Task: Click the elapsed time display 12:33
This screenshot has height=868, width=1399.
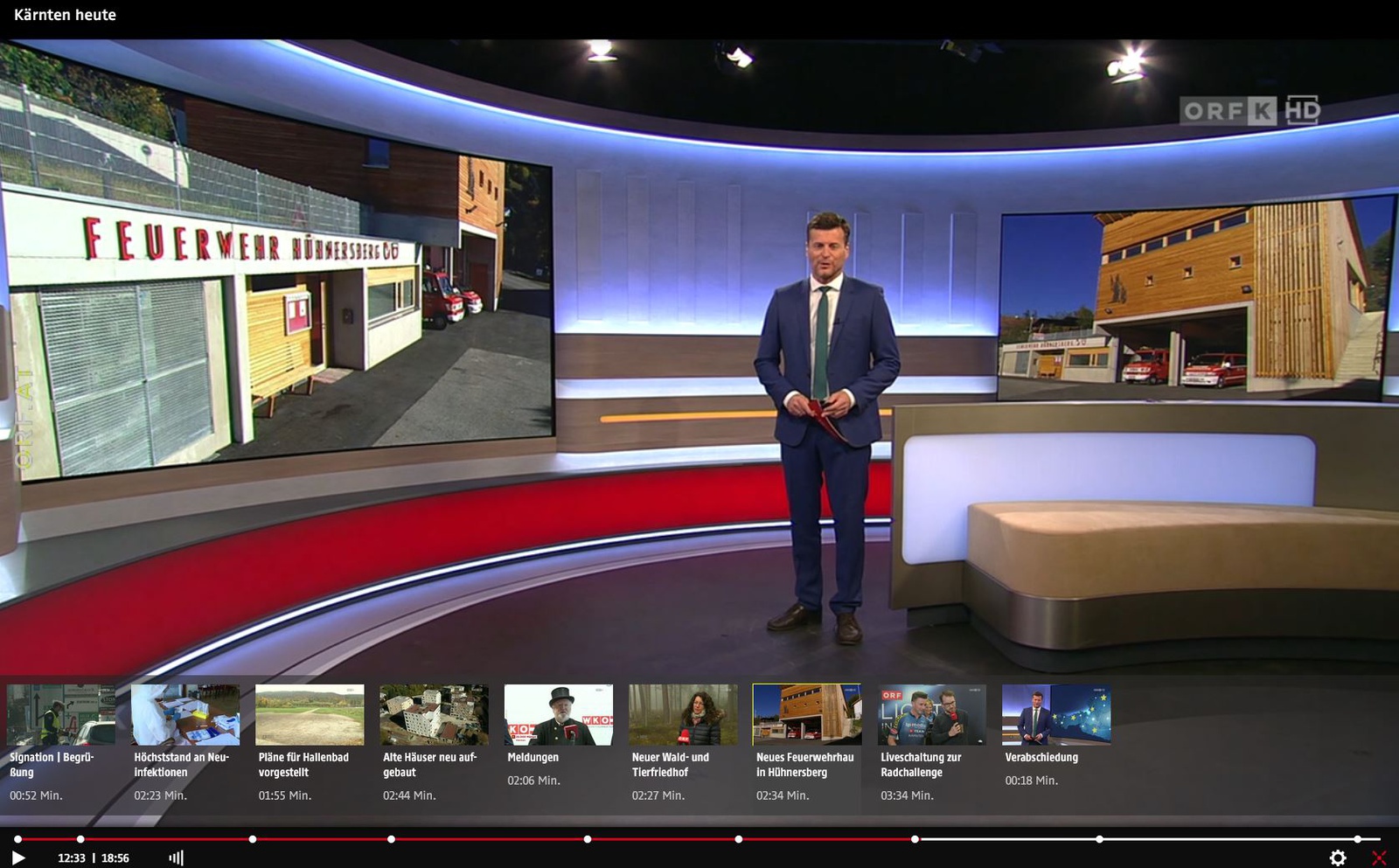Action: [x=72, y=858]
